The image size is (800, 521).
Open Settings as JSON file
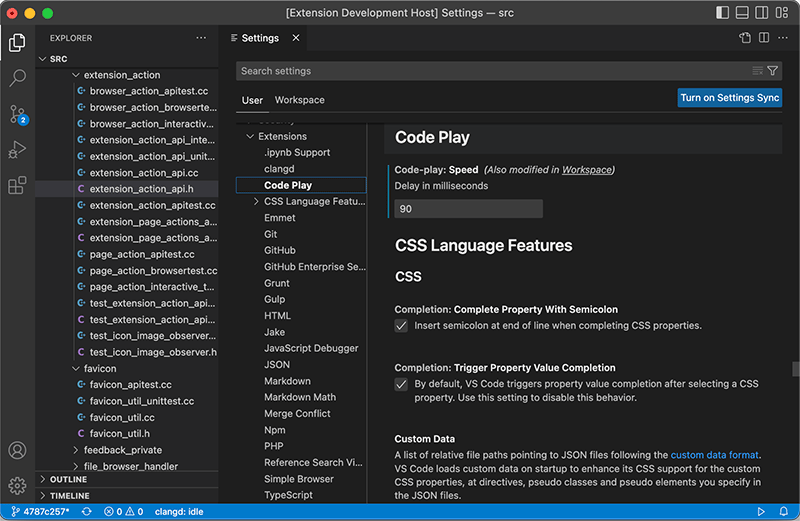(745, 38)
